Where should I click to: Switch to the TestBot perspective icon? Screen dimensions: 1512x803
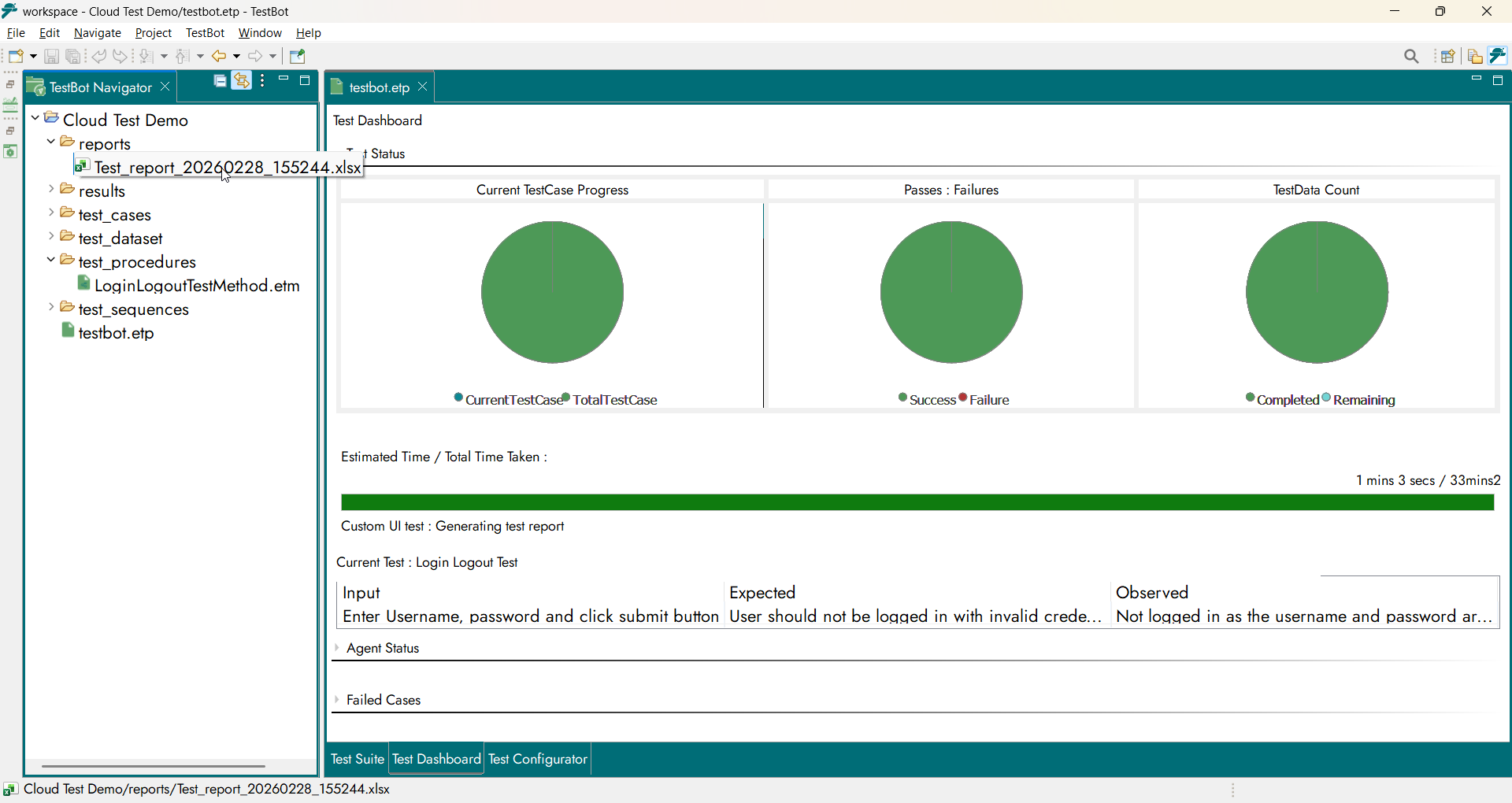point(1498,56)
